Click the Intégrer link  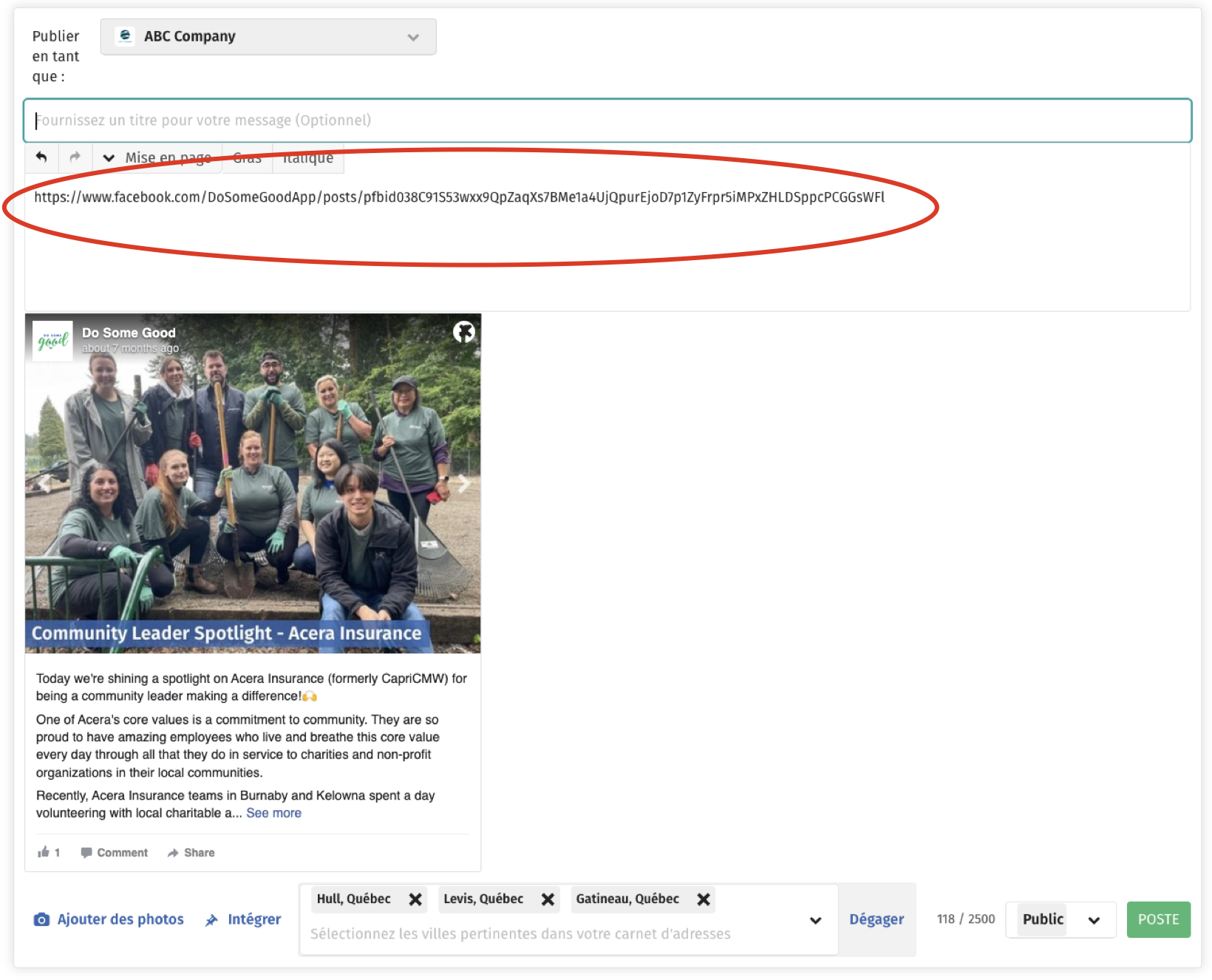[254, 920]
